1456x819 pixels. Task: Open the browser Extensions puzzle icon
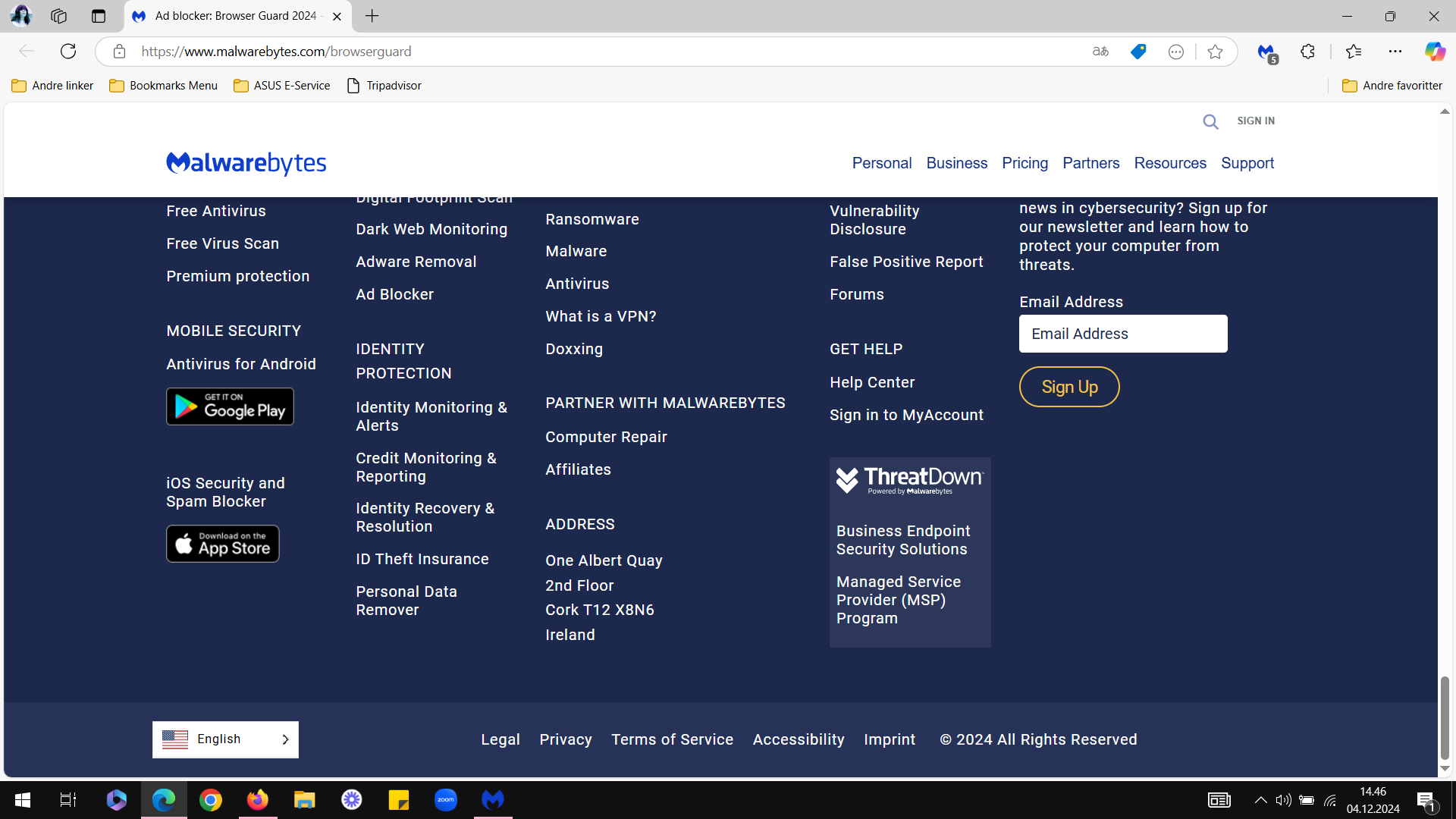(x=1307, y=52)
